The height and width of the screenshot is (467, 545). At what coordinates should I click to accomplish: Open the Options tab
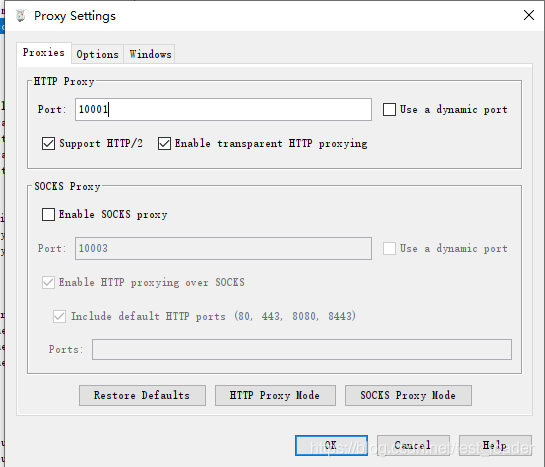(x=97, y=54)
